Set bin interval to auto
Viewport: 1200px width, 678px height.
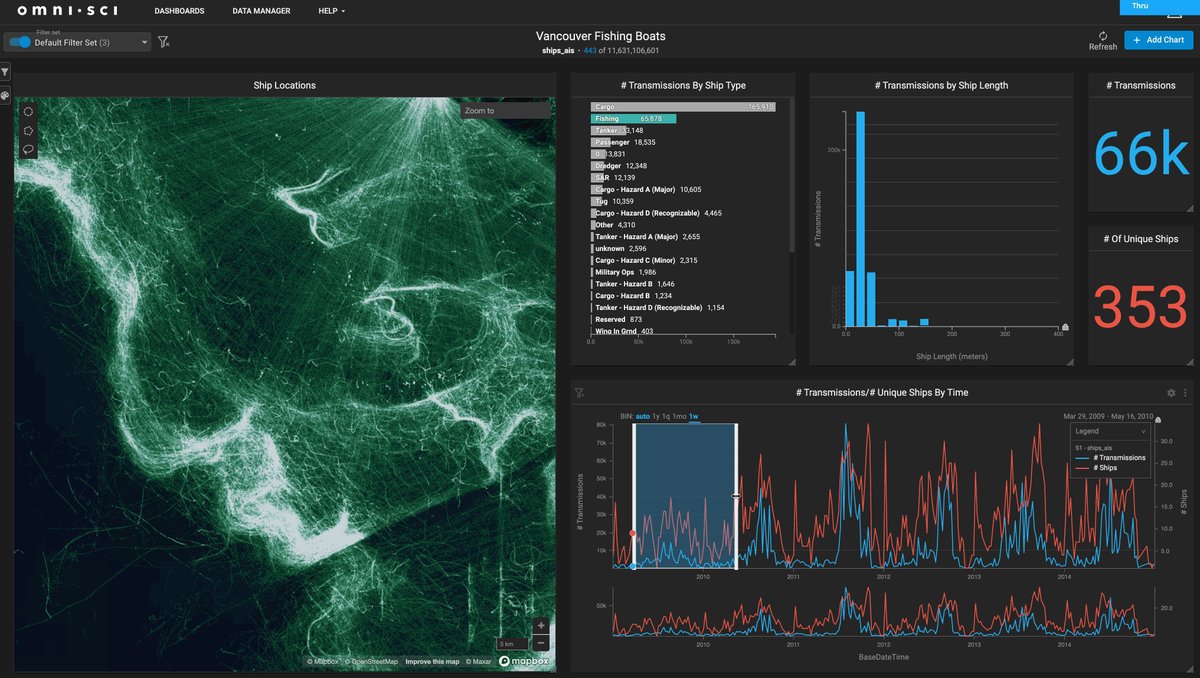[642, 416]
